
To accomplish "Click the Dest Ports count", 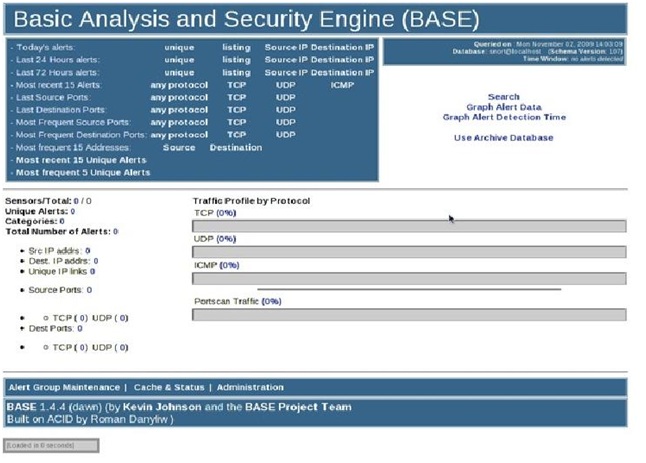I will (x=80, y=328).
